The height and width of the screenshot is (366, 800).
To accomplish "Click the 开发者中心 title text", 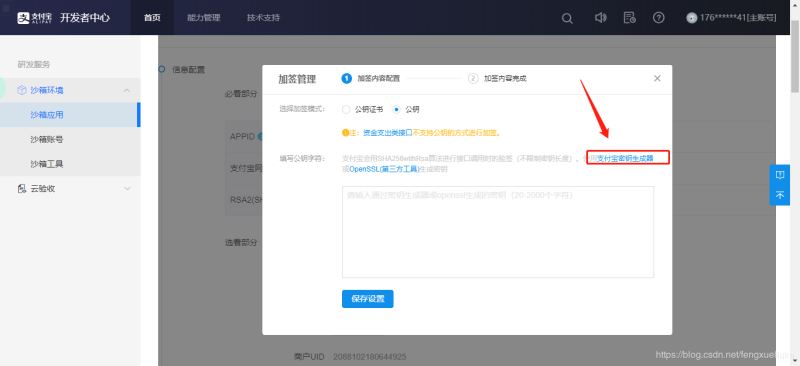I will 85,18.
